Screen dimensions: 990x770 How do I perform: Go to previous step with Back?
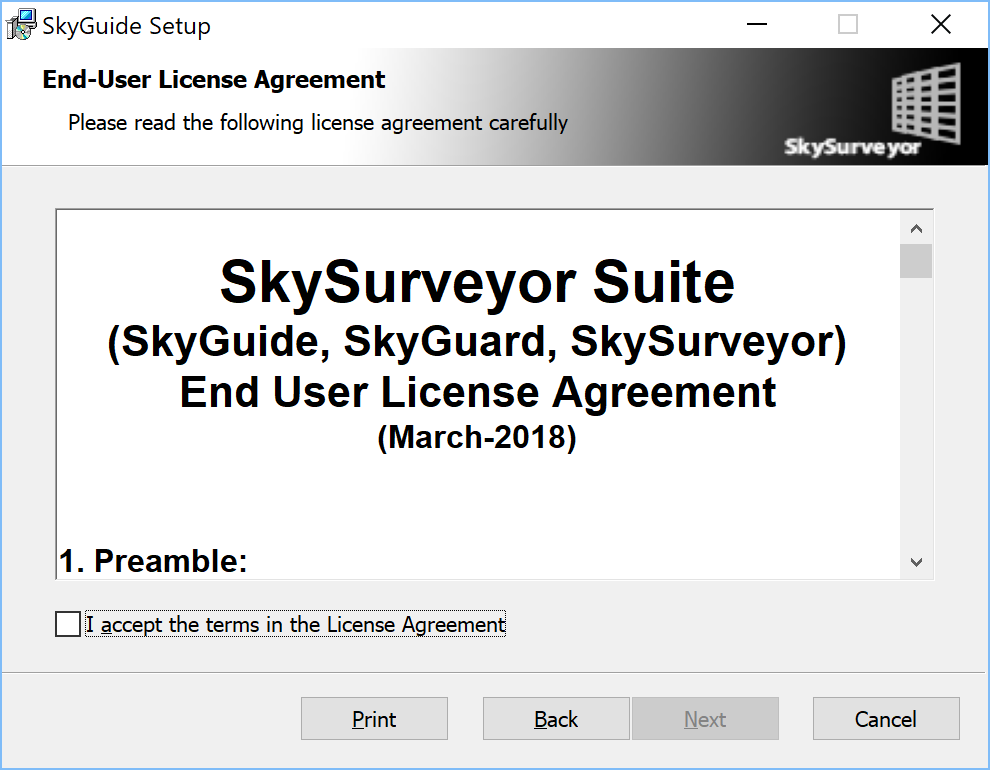pos(556,719)
